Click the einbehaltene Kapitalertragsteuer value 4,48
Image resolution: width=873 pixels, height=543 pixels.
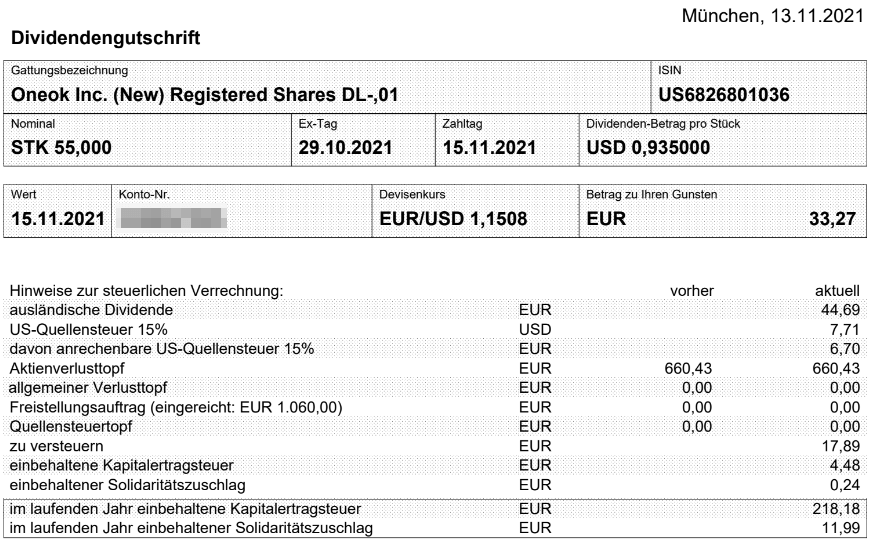(845, 465)
